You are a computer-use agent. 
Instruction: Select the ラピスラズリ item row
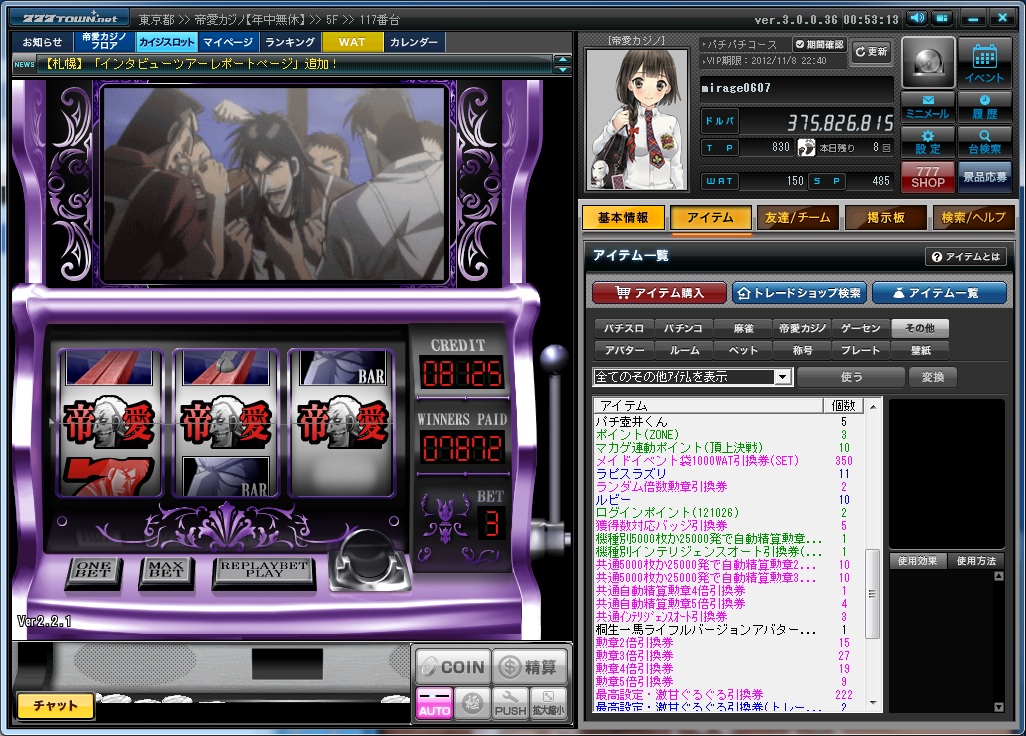pos(729,474)
